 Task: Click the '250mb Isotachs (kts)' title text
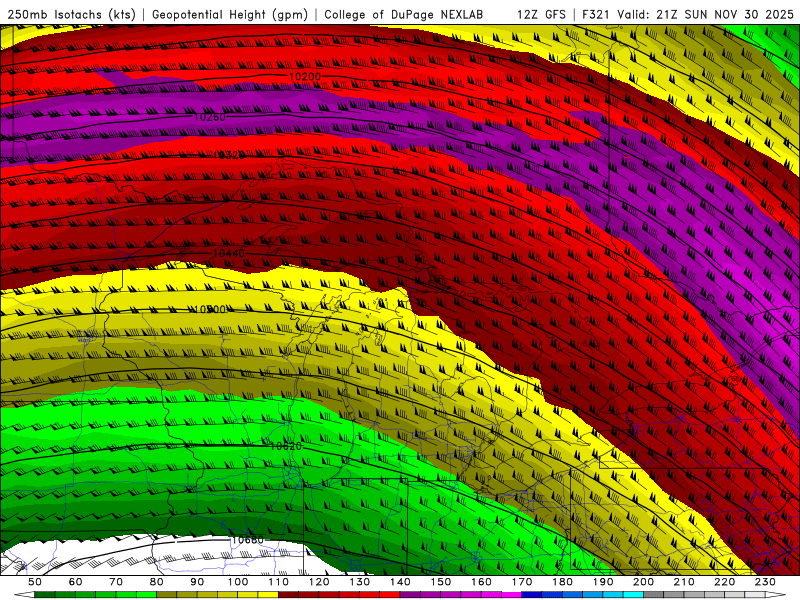click(x=72, y=15)
